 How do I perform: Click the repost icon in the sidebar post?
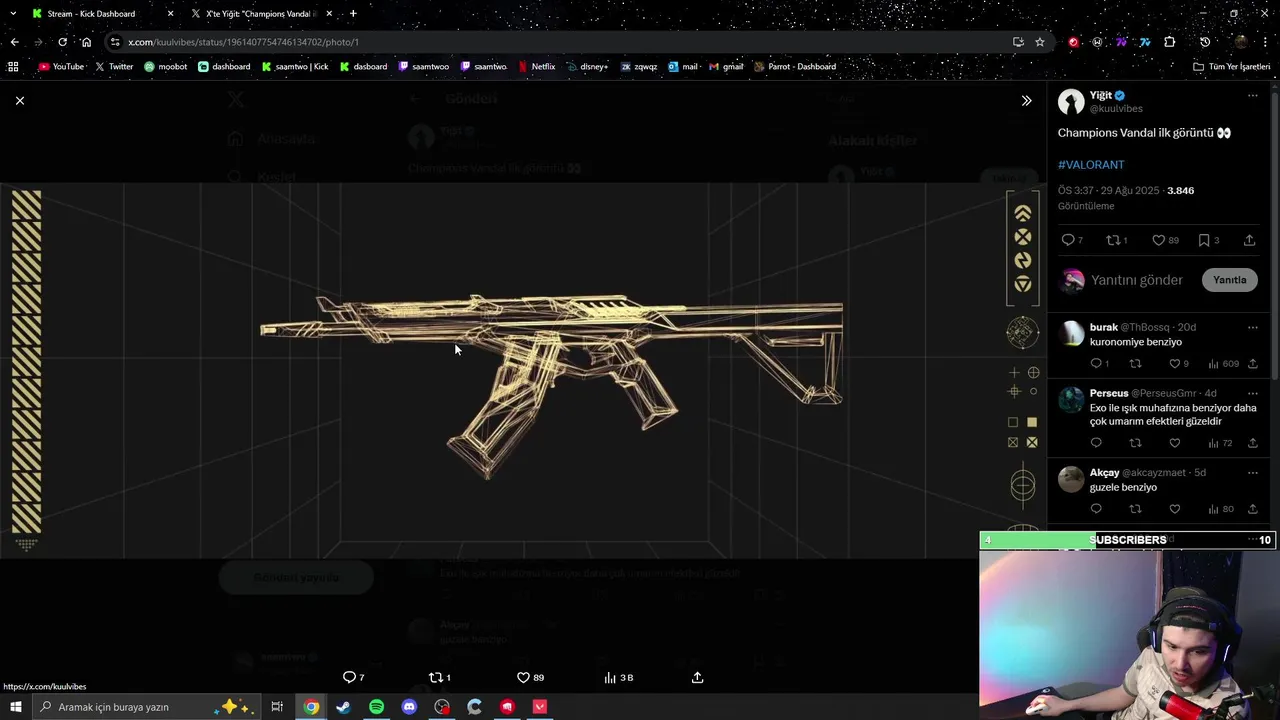point(1112,240)
